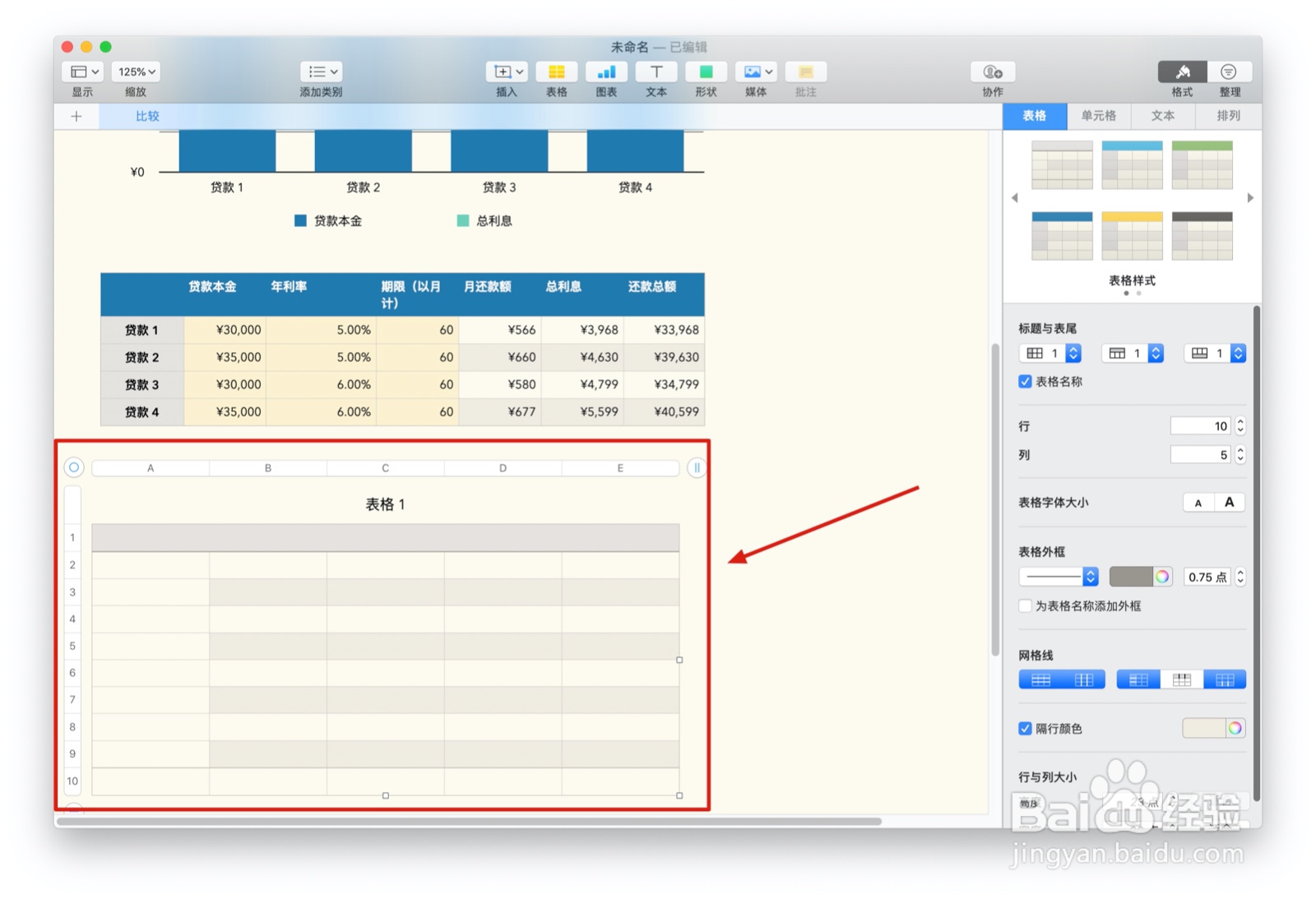Viewport: 1316px width, 899px height.
Task: Toggle the 隔行颜色 checkbox
Action: [x=1025, y=729]
